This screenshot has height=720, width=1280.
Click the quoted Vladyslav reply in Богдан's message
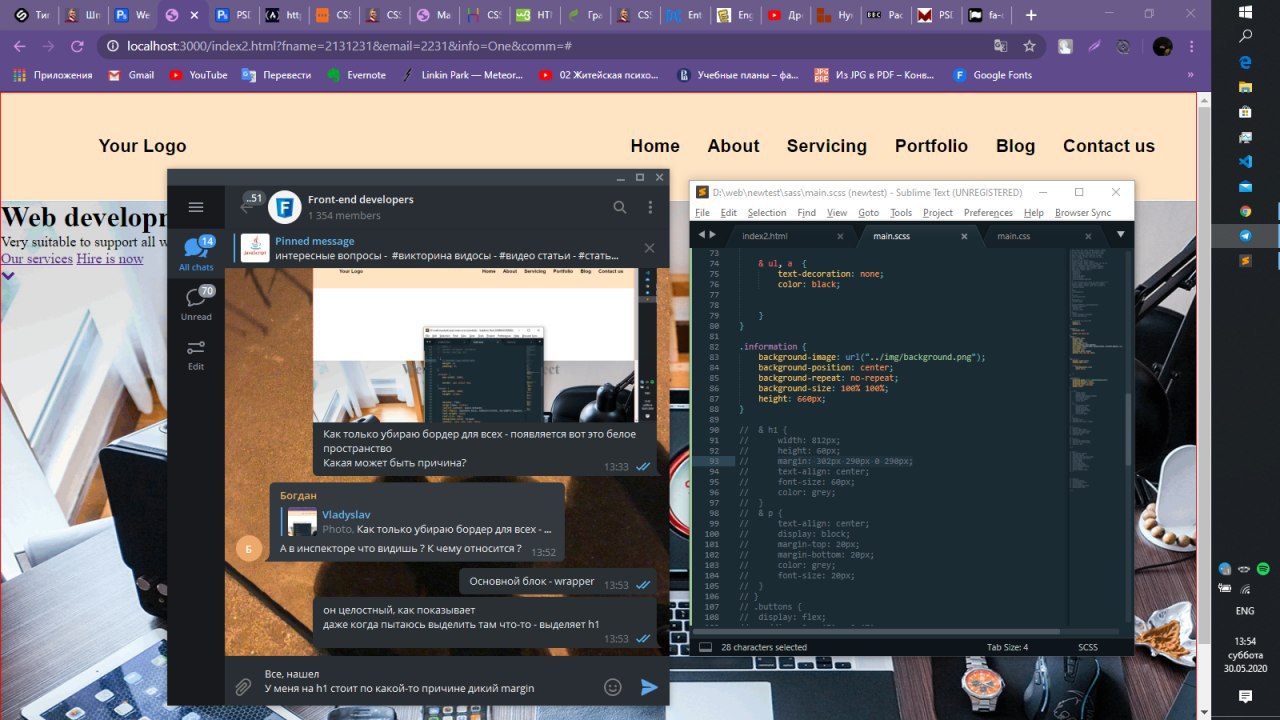(419, 522)
